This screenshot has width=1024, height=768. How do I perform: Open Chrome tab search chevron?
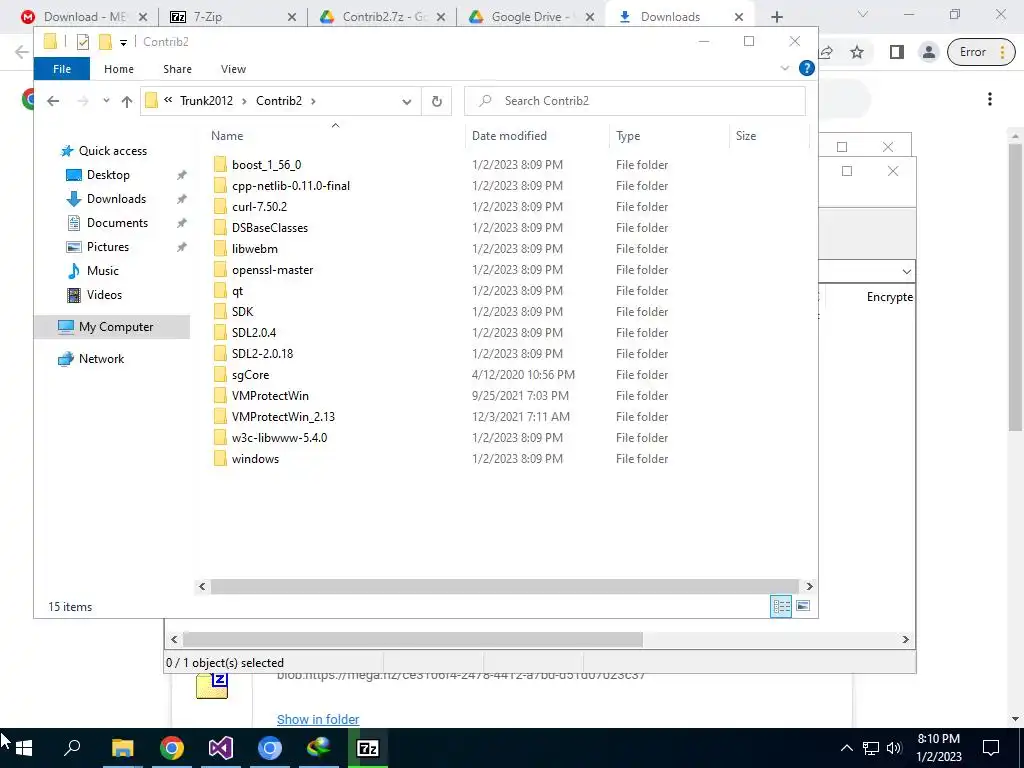[862, 14]
